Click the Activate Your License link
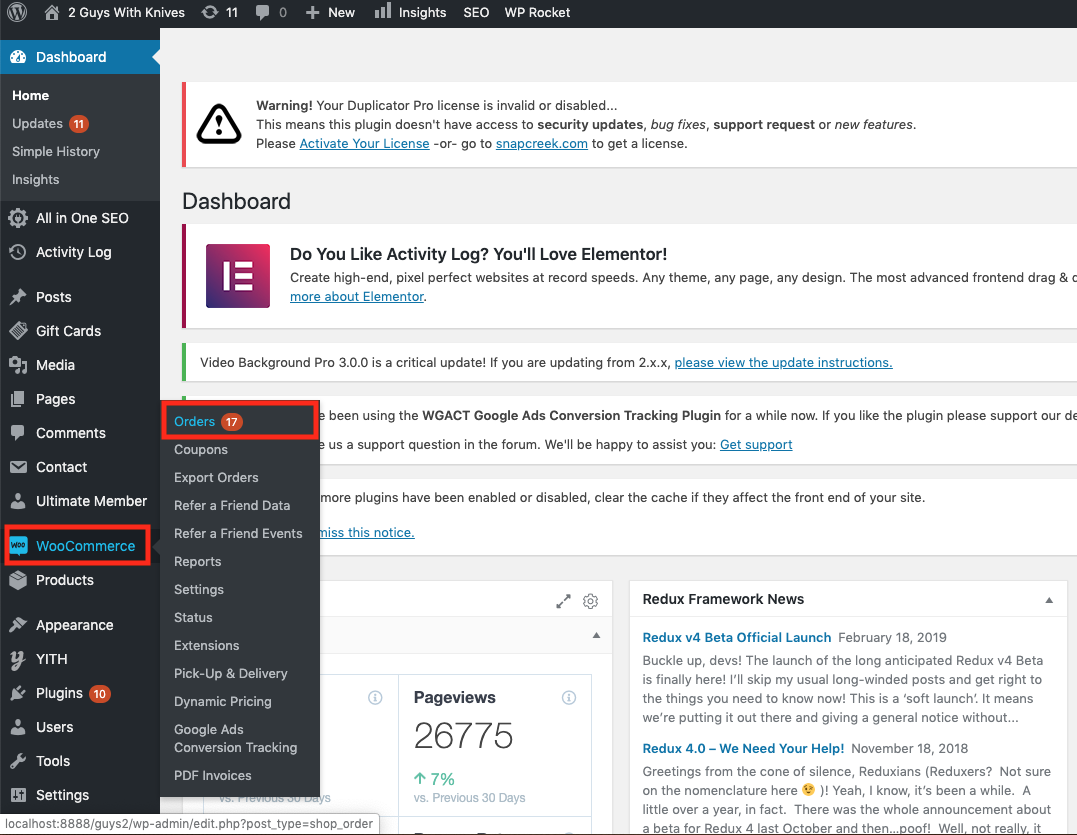Image resolution: width=1077 pixels, height=835 pixels. point(364,143)
